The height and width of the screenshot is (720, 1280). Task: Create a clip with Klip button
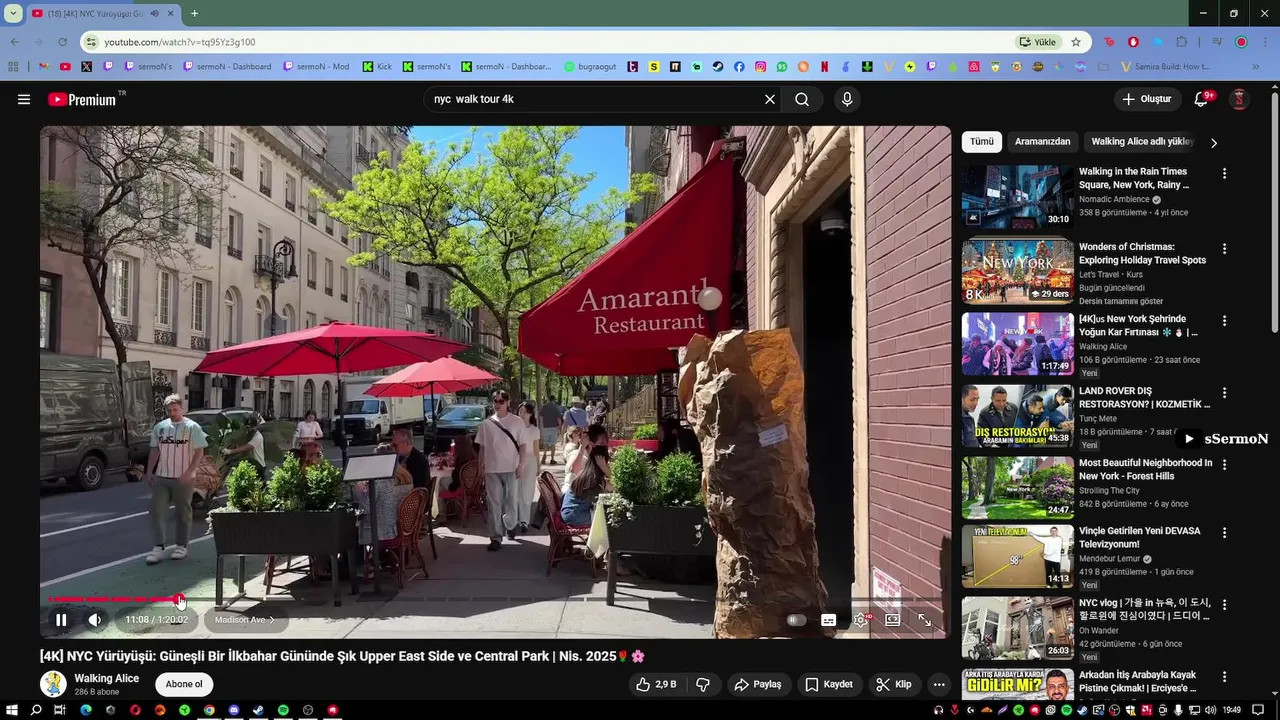point(893,684)
